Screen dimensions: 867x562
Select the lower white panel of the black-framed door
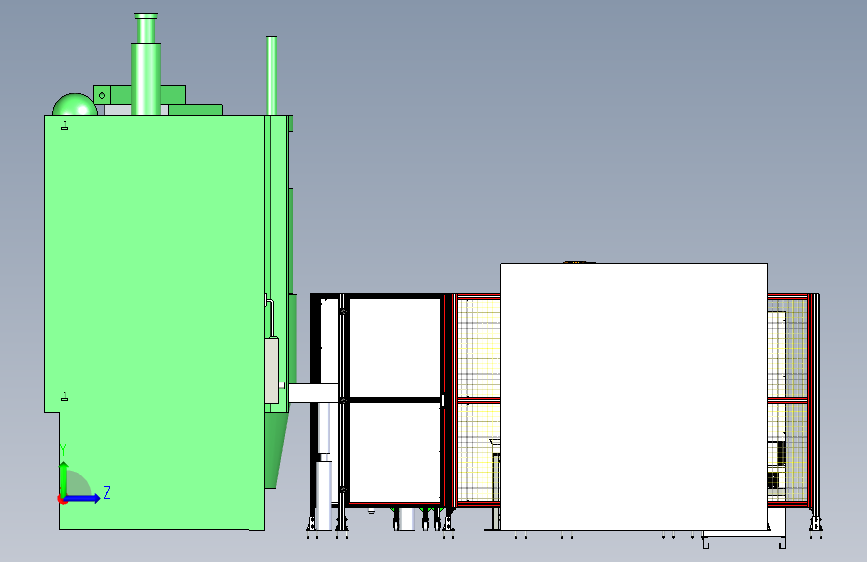(x=395, y=452)
